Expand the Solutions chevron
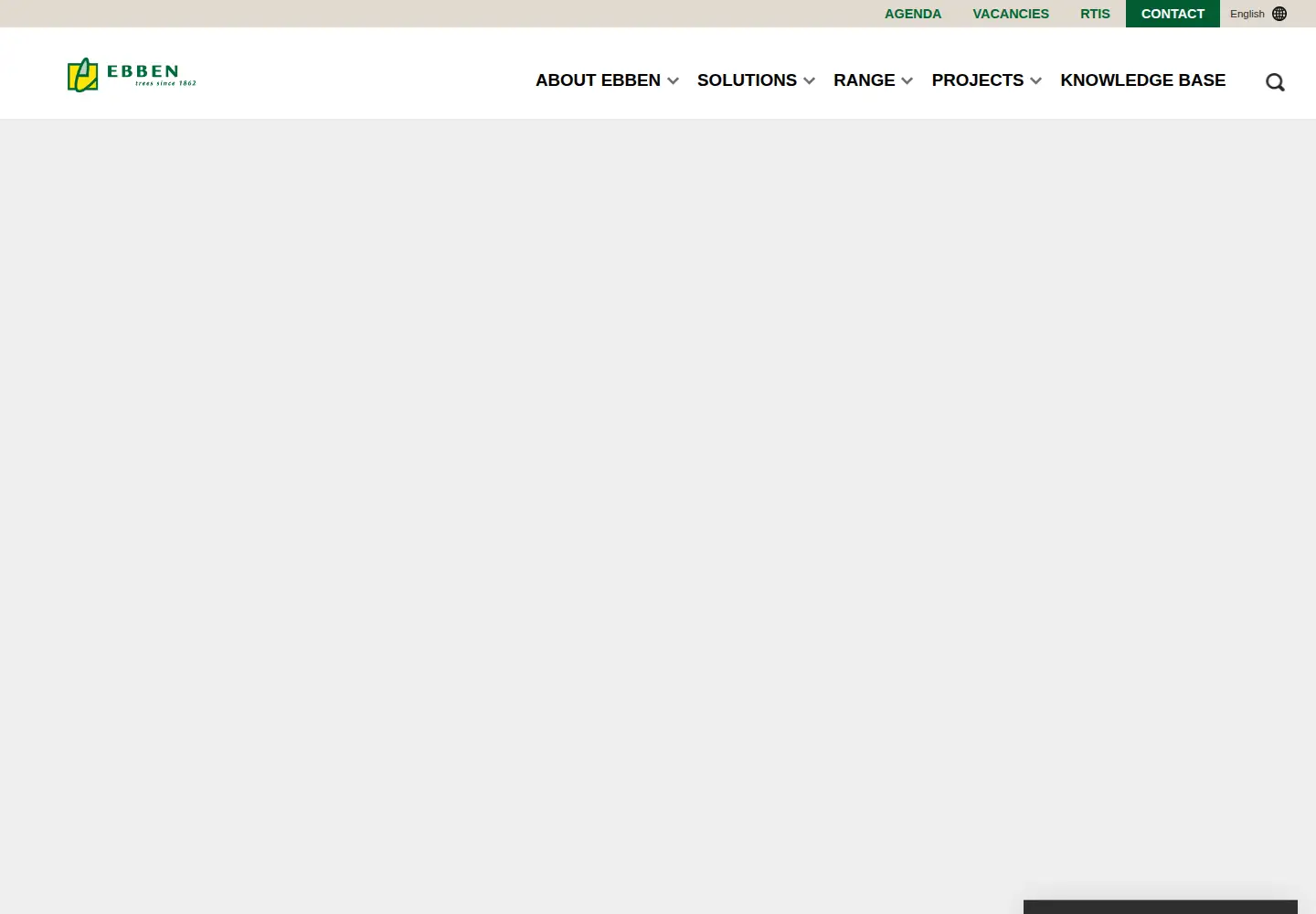Screen dimensions: 1316x914 [810, 81]
